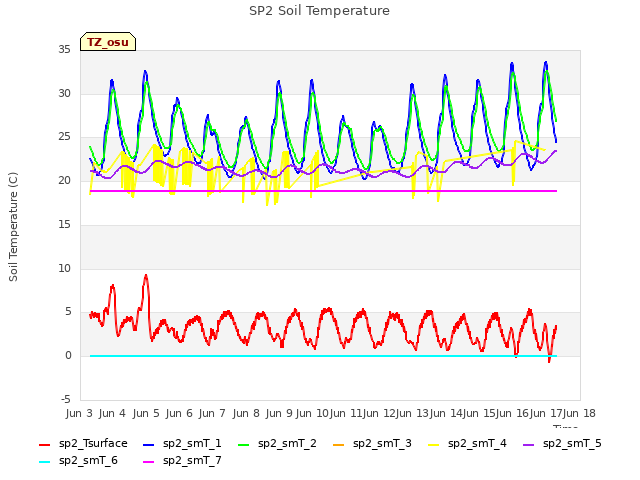Click the sp2_Tsurface legend entry
This screenshot has height=480, width=640.
tap(83, 443)
